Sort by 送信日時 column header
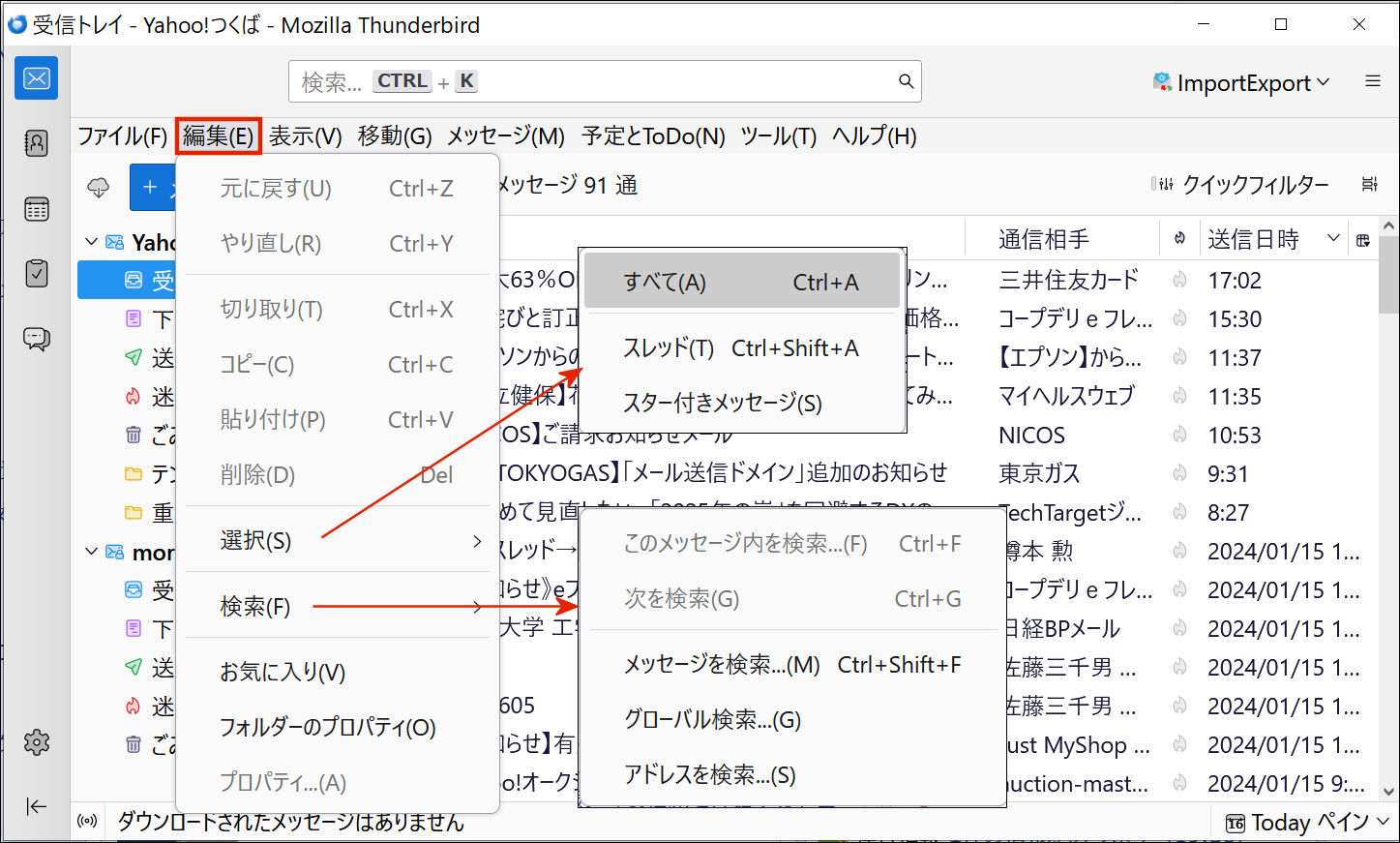This screenshot has width=1400, height=843. click(x=1254, y=239)
